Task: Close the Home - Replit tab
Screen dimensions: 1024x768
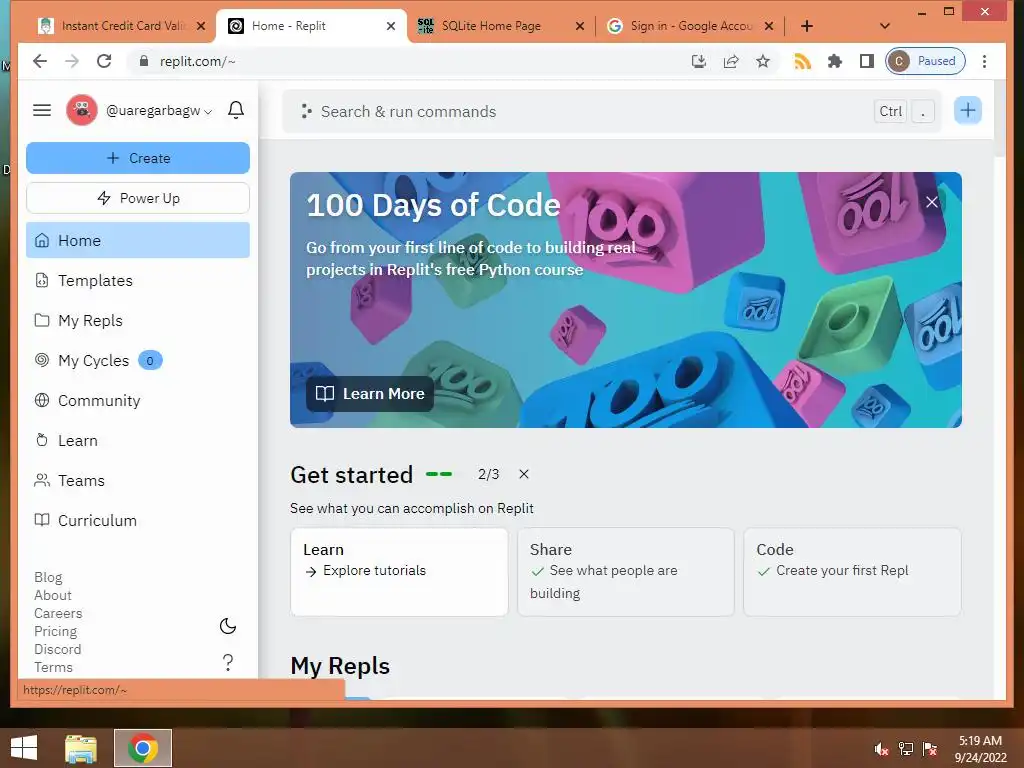Action: 391,26
